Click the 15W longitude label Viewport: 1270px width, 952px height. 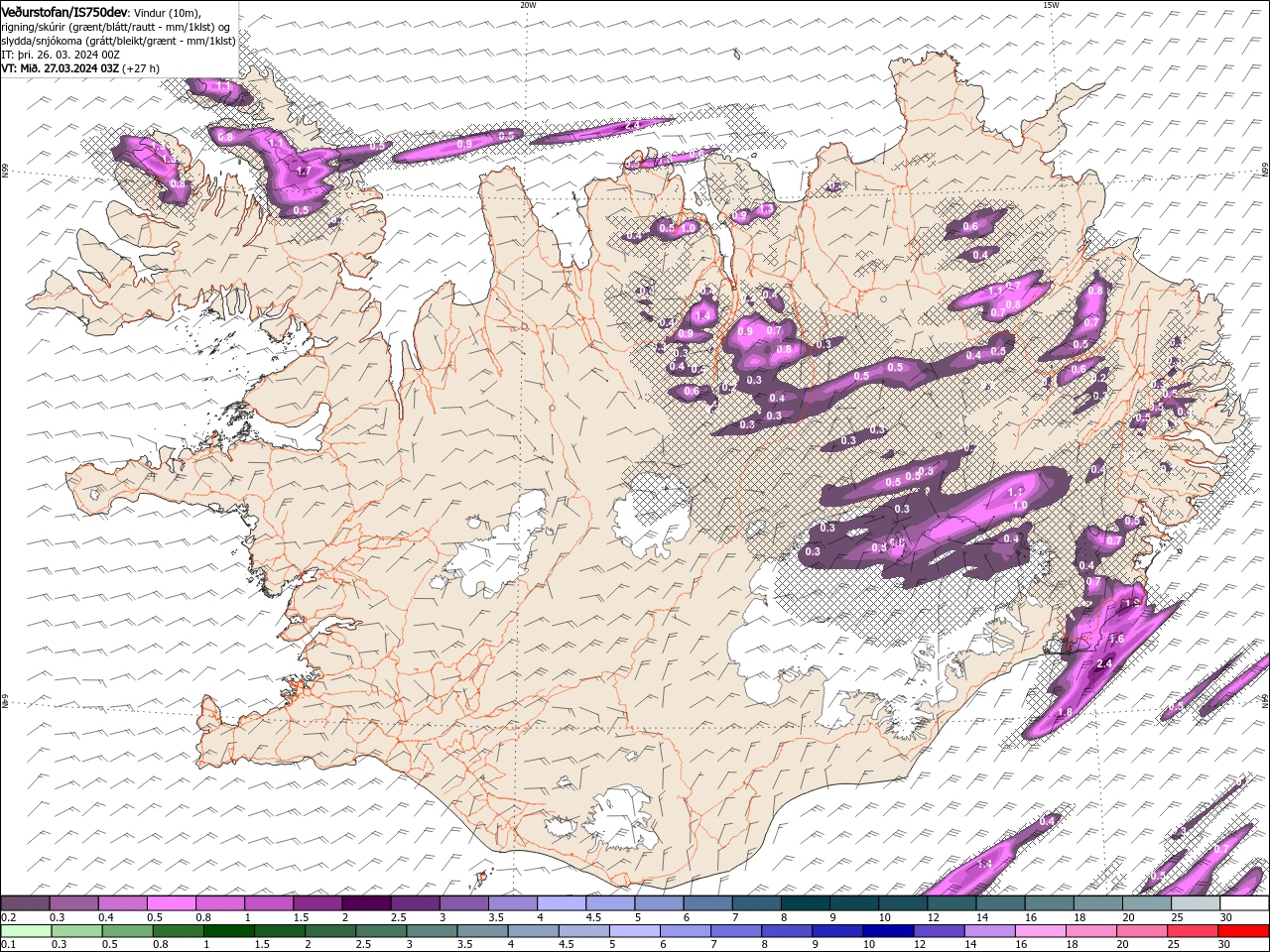coord(1051,4)
